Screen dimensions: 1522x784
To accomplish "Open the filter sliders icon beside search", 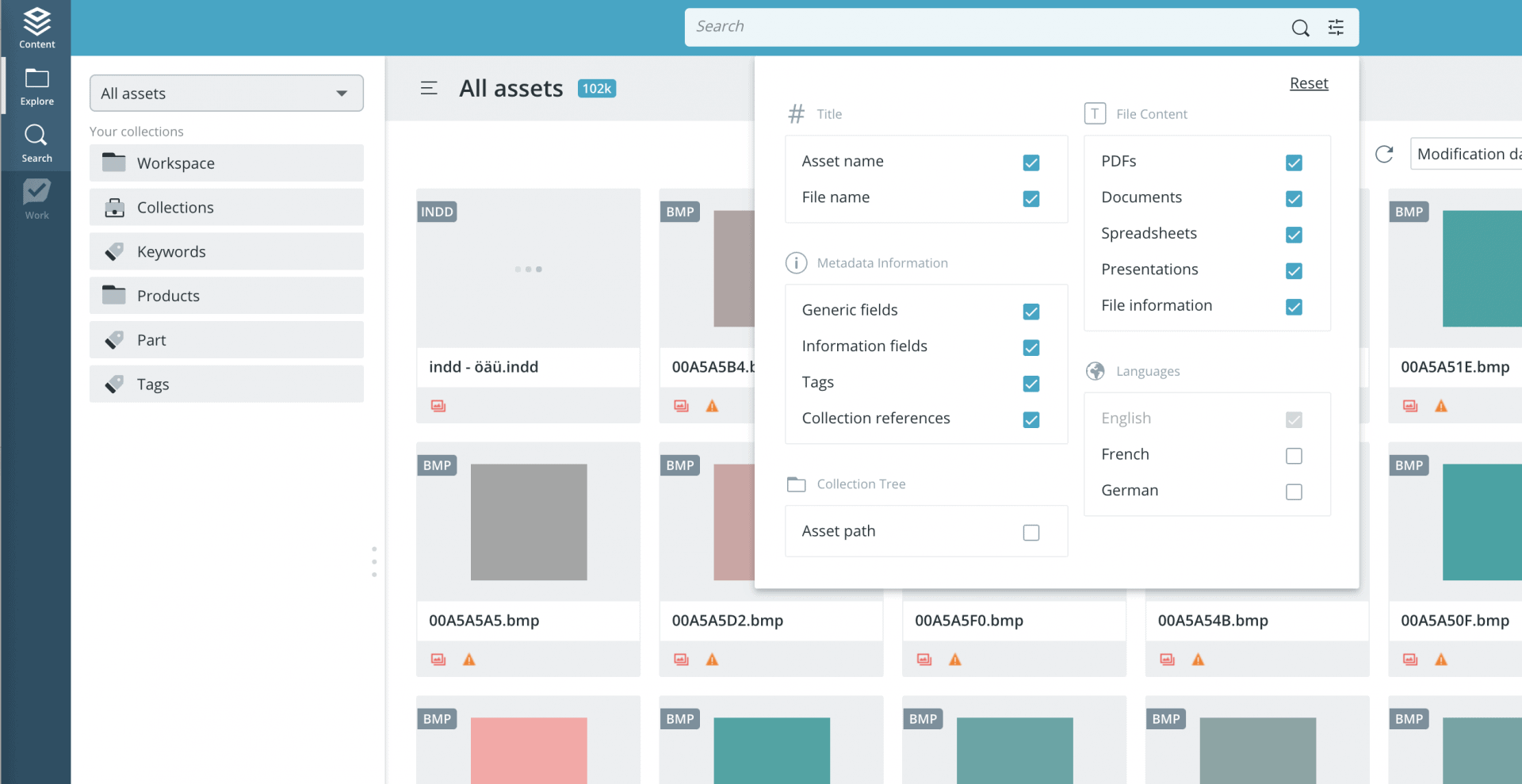I will (x=1336, y=27).
